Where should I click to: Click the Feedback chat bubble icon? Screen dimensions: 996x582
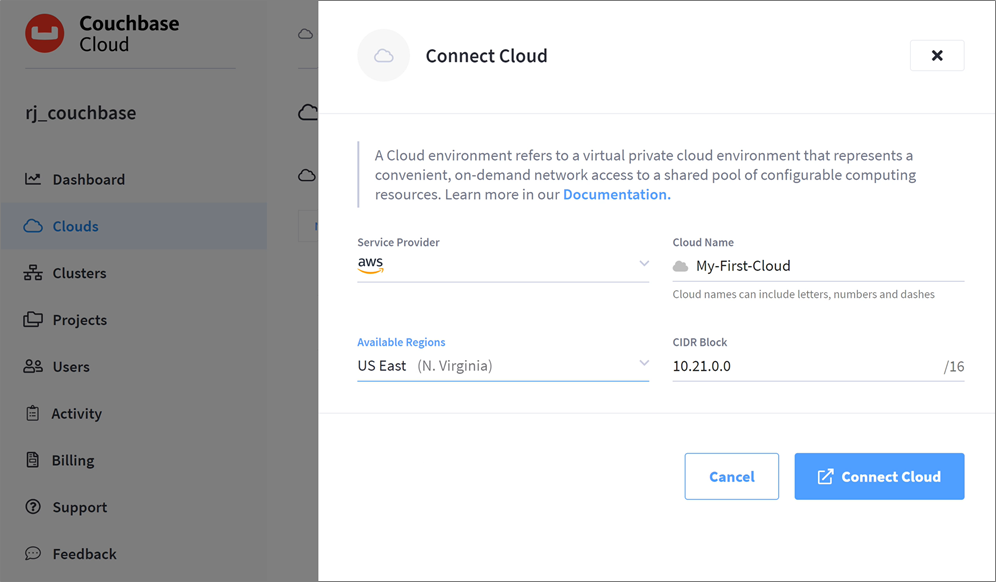pyautogui.click(x=33, y=553)
